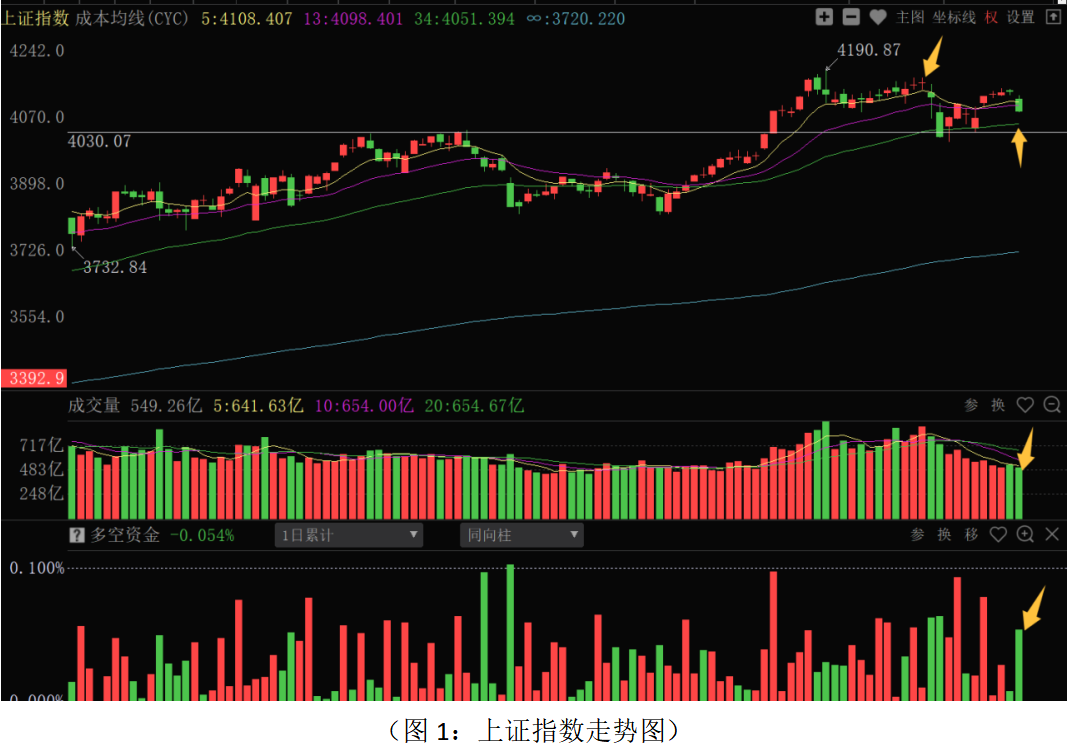Click the minus zoom-out icon in main chart toolbar
The width and height of the screenshot is (1071, 746).
(x=851, y=17)
